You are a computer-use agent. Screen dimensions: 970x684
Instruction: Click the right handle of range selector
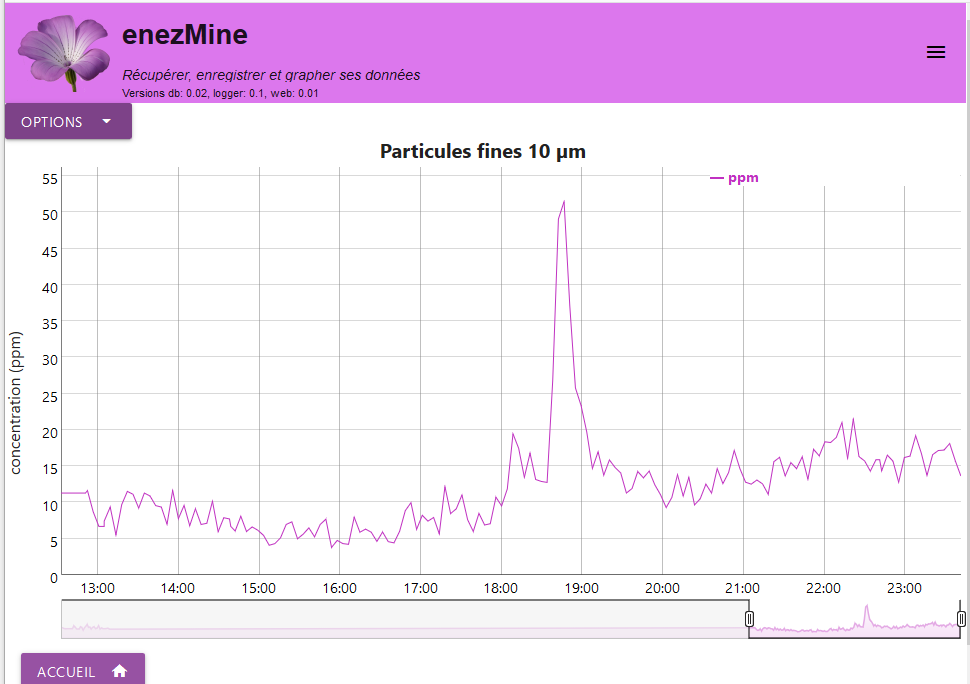pyautogui.click(x=961, y=620)
